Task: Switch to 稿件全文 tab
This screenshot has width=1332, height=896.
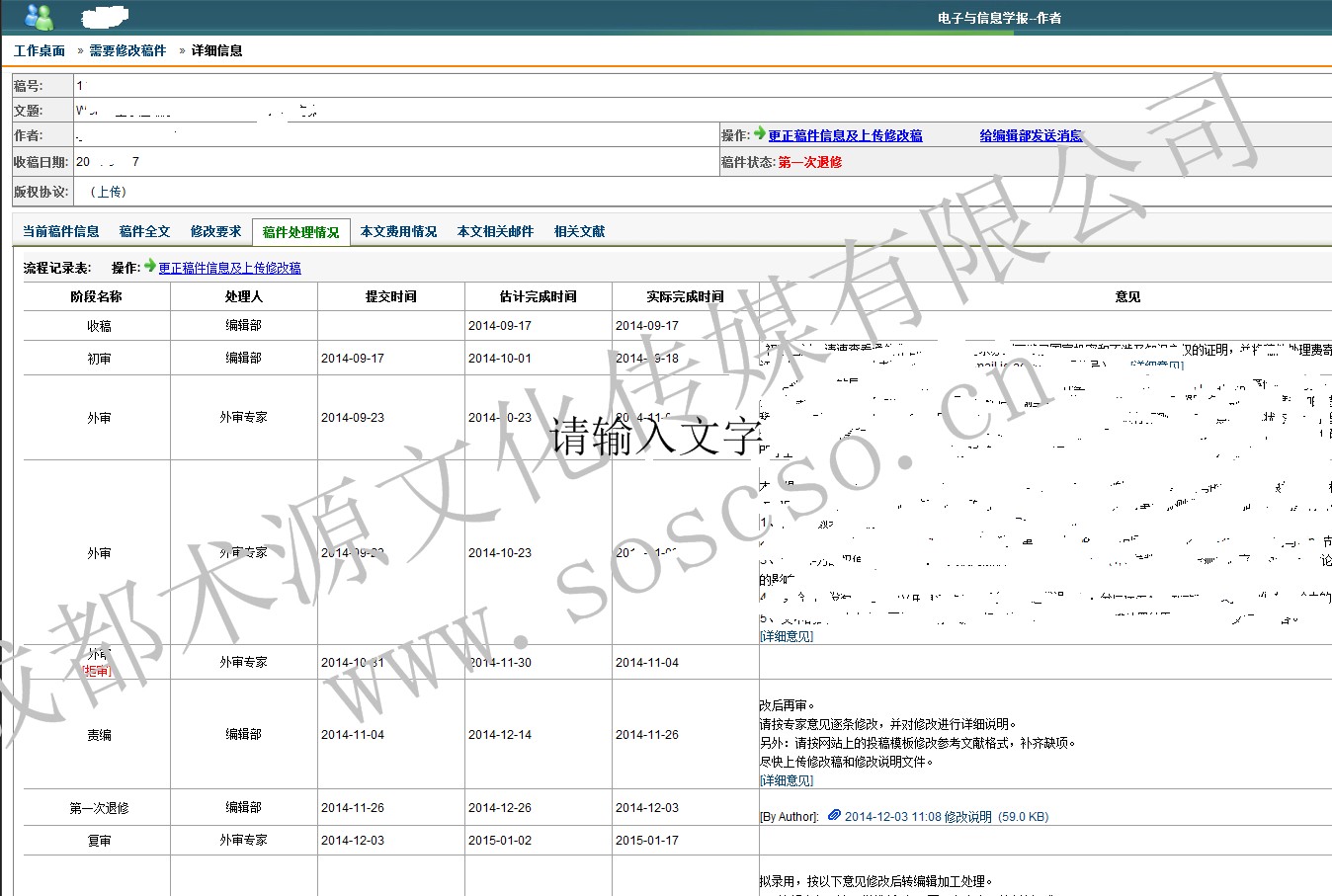Action: [x=145, y=231]
